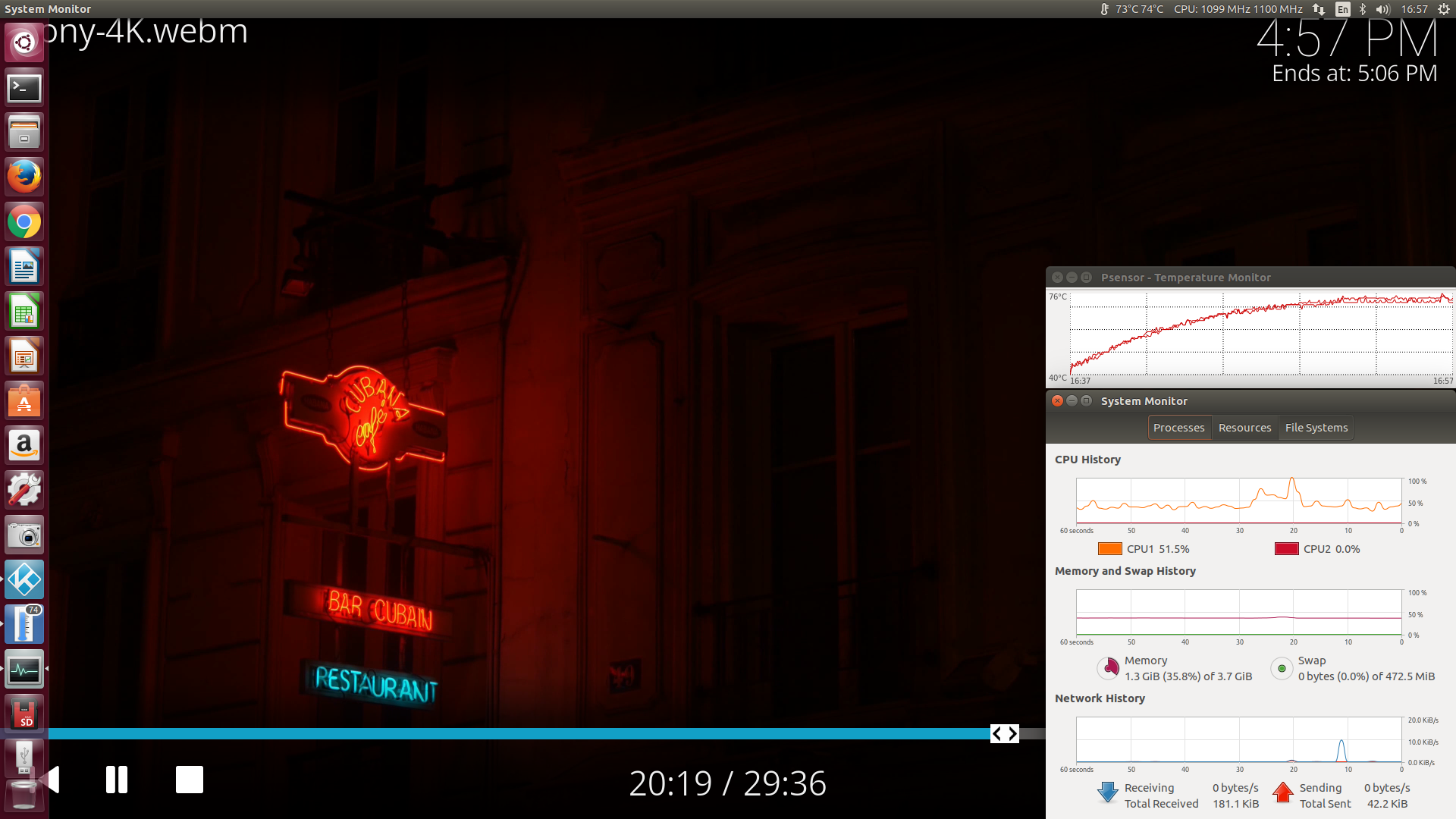Viewport: 1456px width, 819px height.
Task: Pause the Kodi video playback
Action: 117,780
